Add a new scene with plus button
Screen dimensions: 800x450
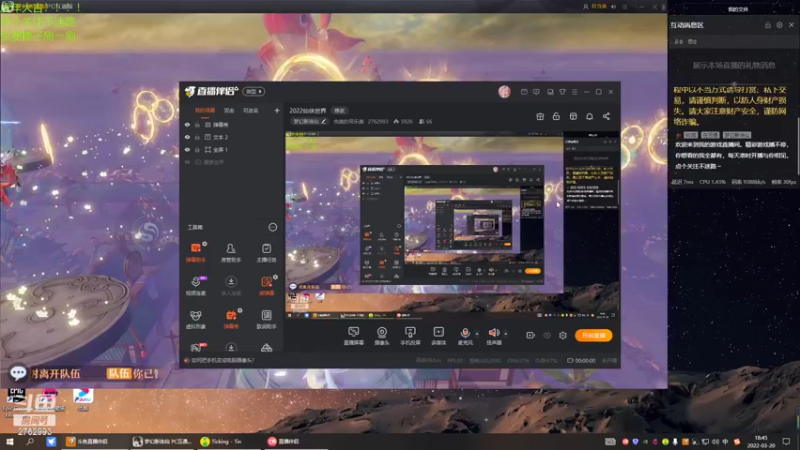277,110
